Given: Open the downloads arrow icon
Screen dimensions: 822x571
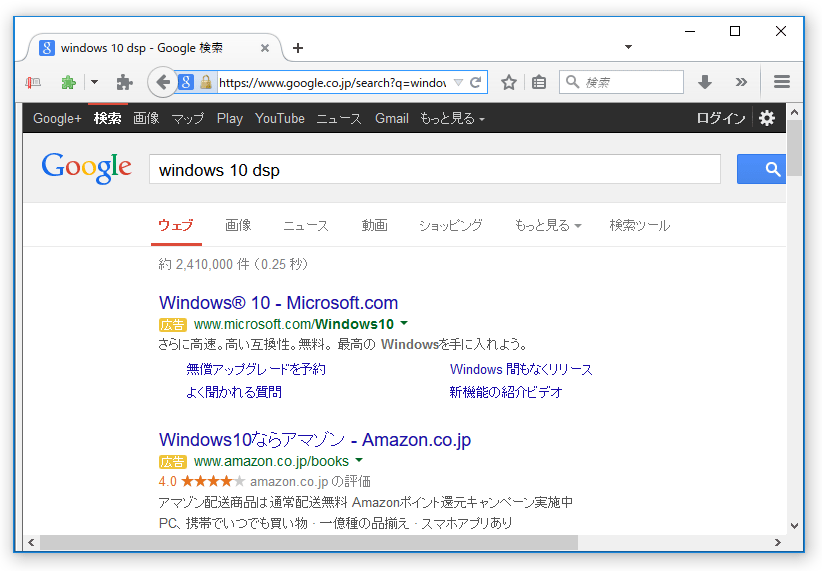Looking at the screenshot, I should [x=705, y=82].
